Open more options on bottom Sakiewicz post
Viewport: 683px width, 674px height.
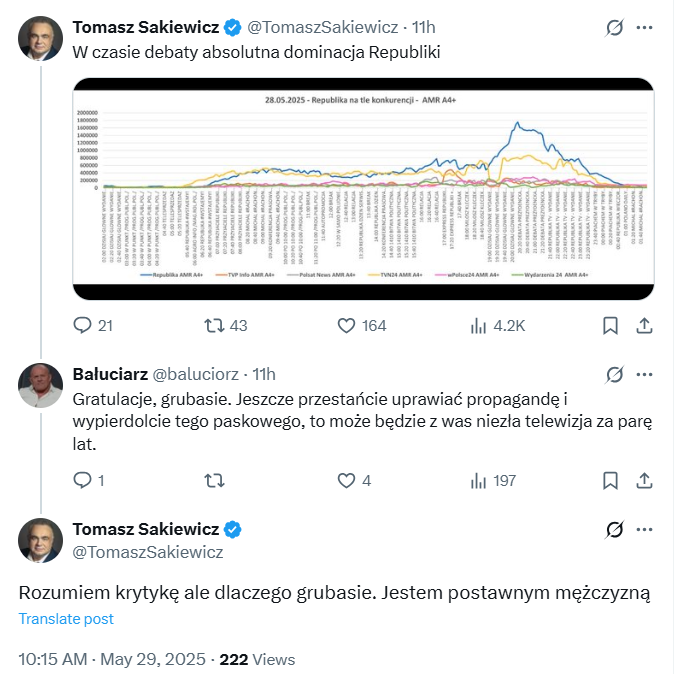point(646,529)
